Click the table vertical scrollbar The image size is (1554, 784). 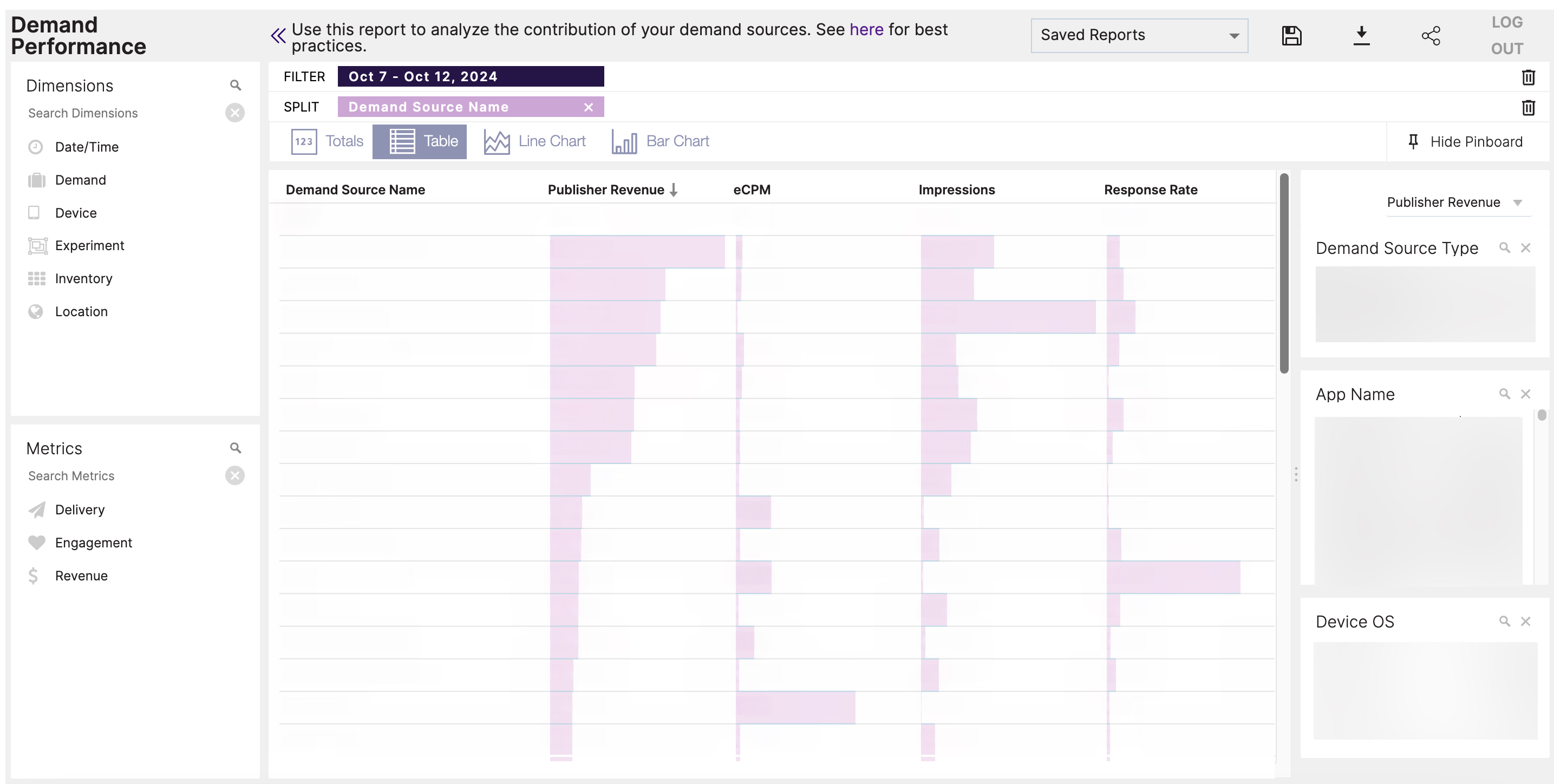(1284, 273)
